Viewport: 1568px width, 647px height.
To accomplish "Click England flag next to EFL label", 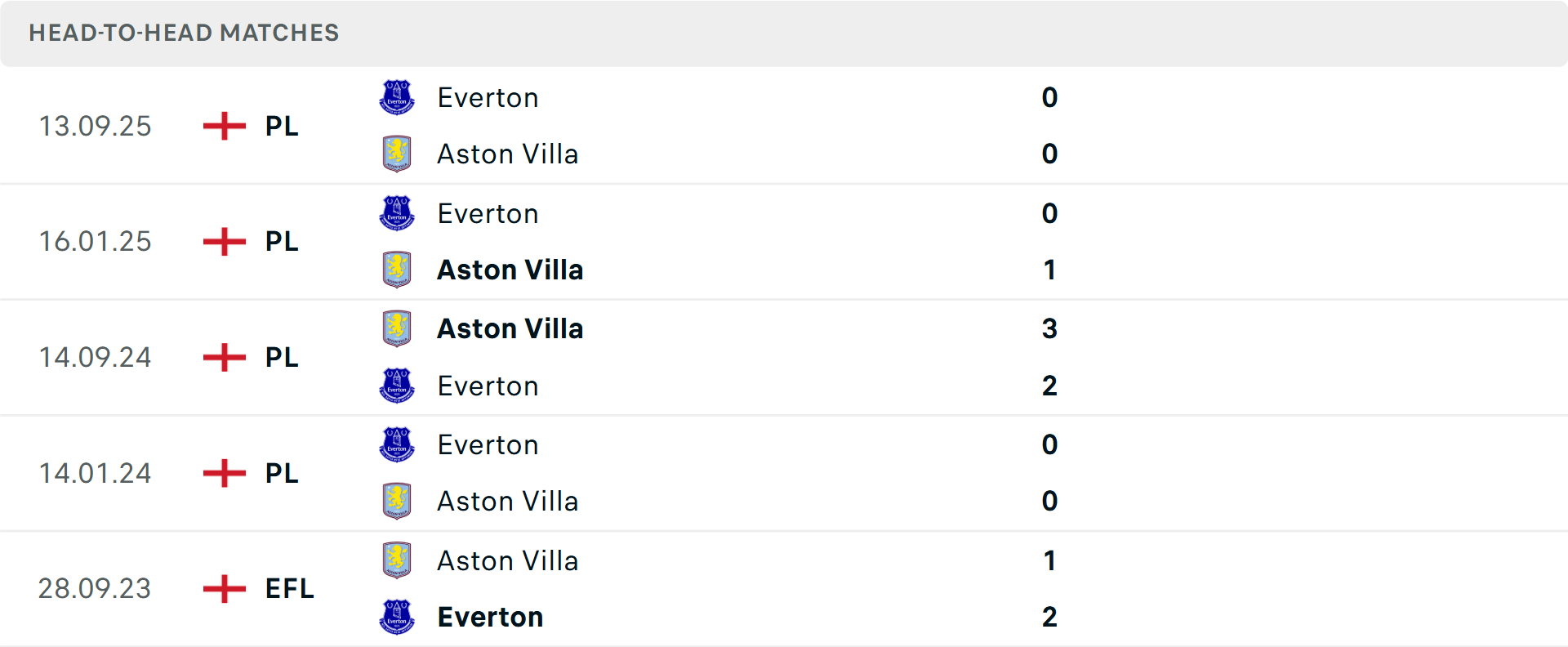I will pyautogui.click(x=224, y=588).
